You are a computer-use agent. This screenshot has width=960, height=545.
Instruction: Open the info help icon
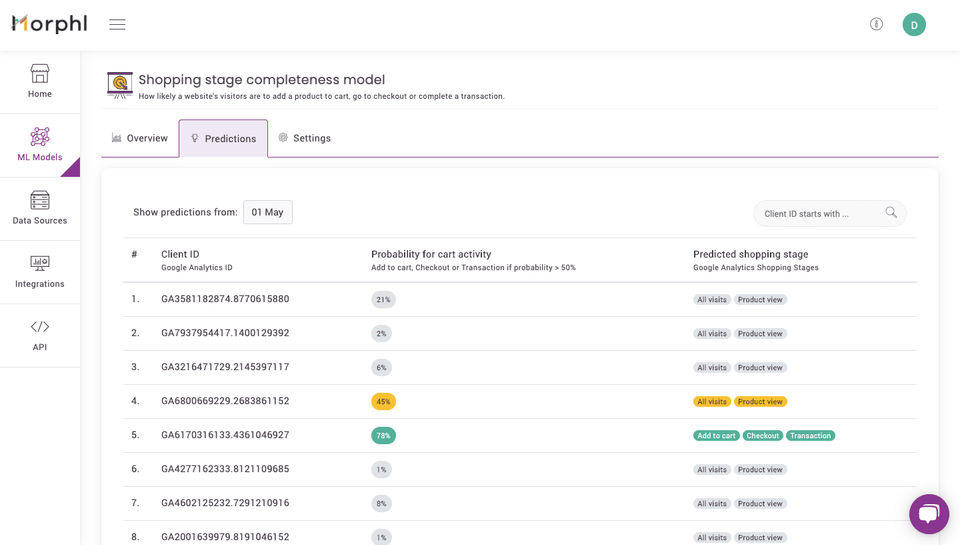point(876,24)
